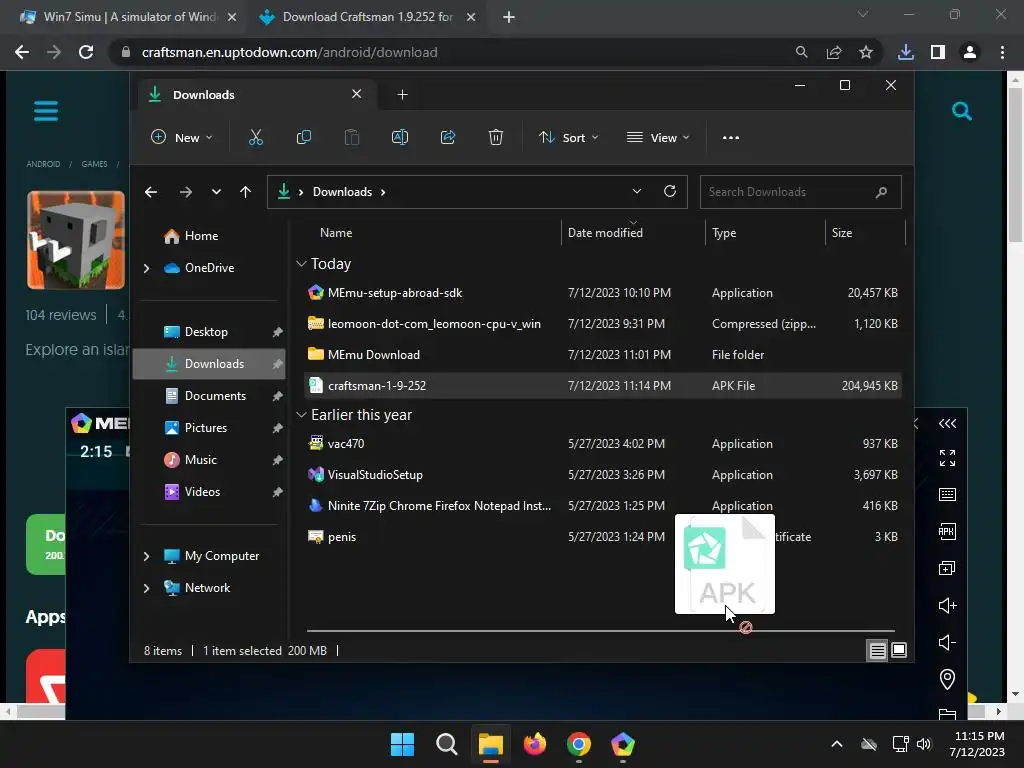Expand My Computer in navigation pane
Viewport: 1024px width, 768px height.
[146, 556]
